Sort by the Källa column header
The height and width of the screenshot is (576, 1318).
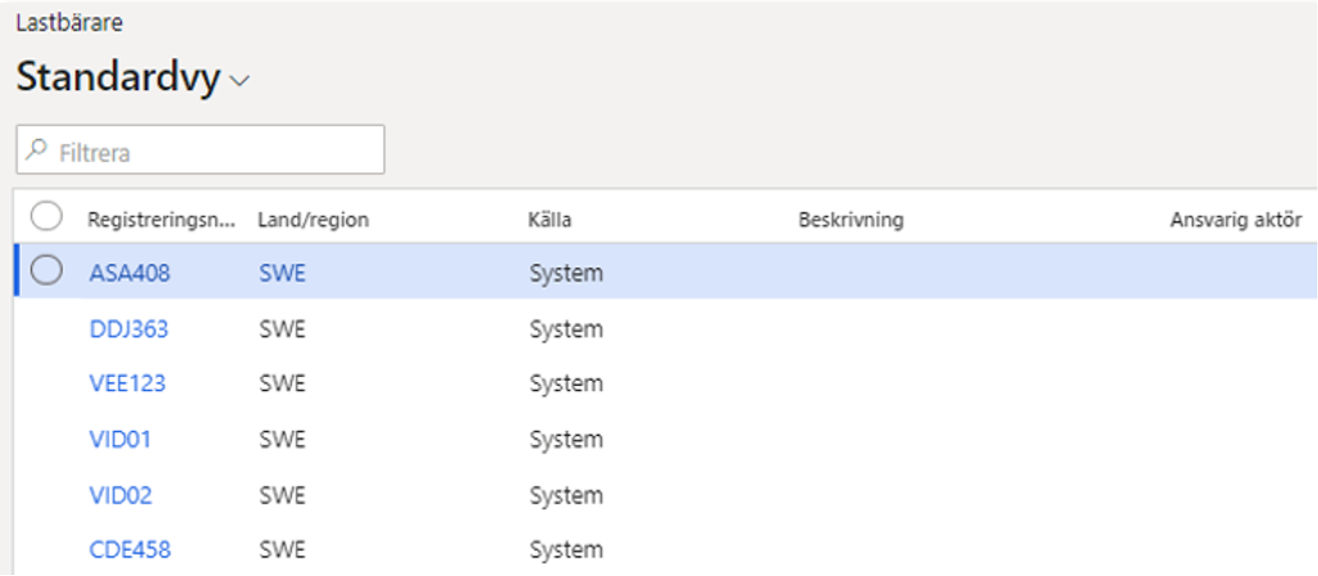pos(550,219)
